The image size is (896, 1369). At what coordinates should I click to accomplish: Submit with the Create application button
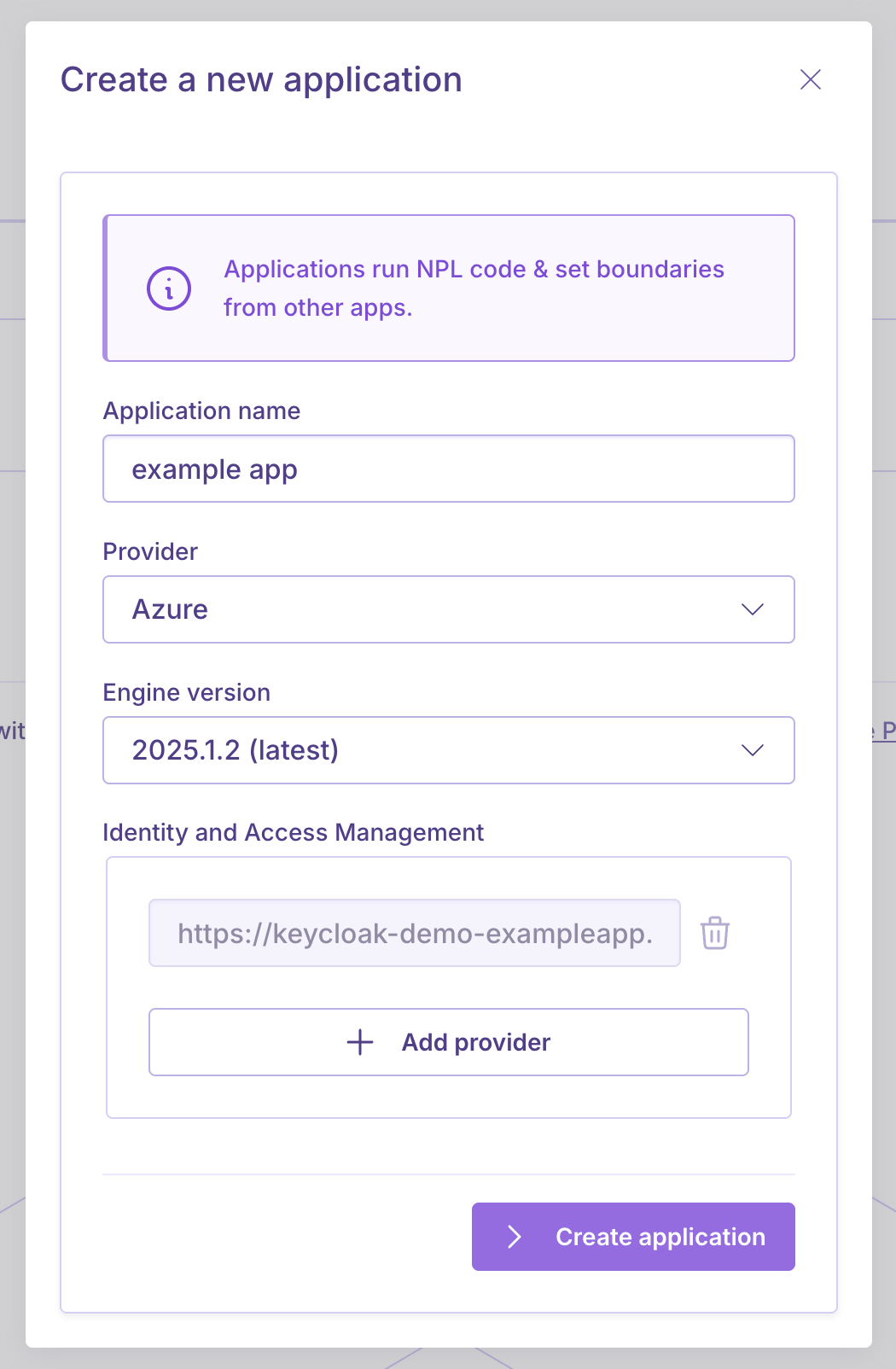click(x=633, y=1237)
